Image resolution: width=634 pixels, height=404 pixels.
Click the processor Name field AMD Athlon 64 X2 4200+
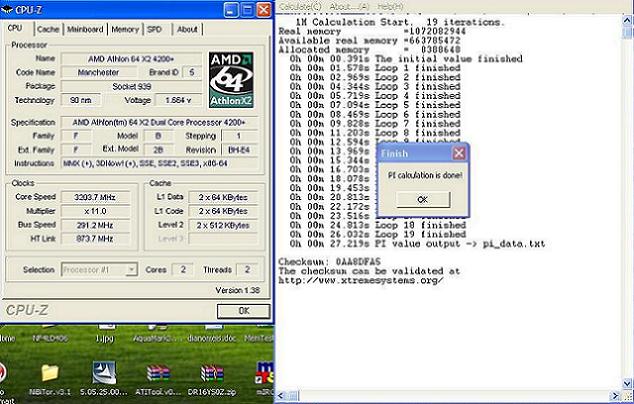click(131, 59)
